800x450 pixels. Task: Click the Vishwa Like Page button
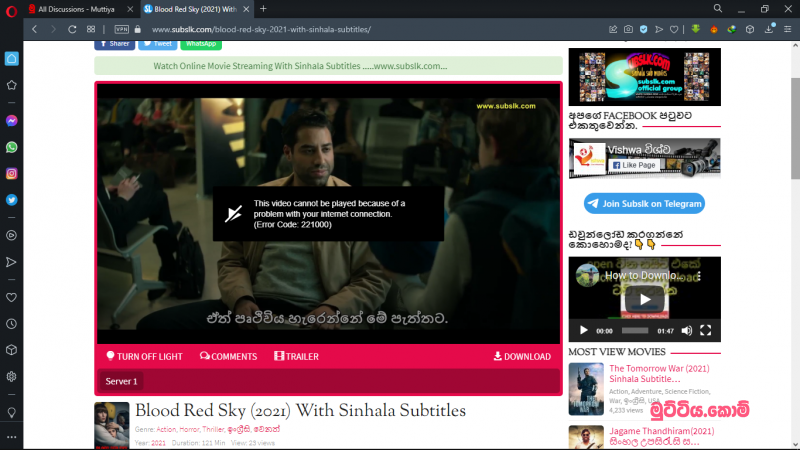(634, 165)
